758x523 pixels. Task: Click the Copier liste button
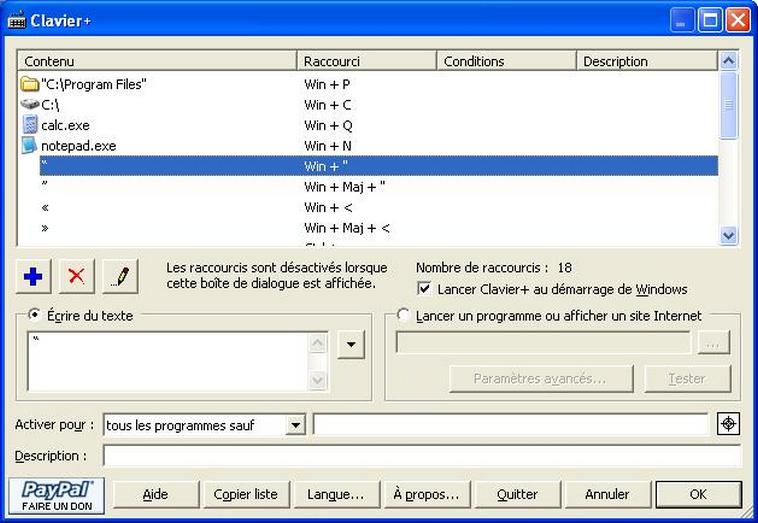coord(245,494)
